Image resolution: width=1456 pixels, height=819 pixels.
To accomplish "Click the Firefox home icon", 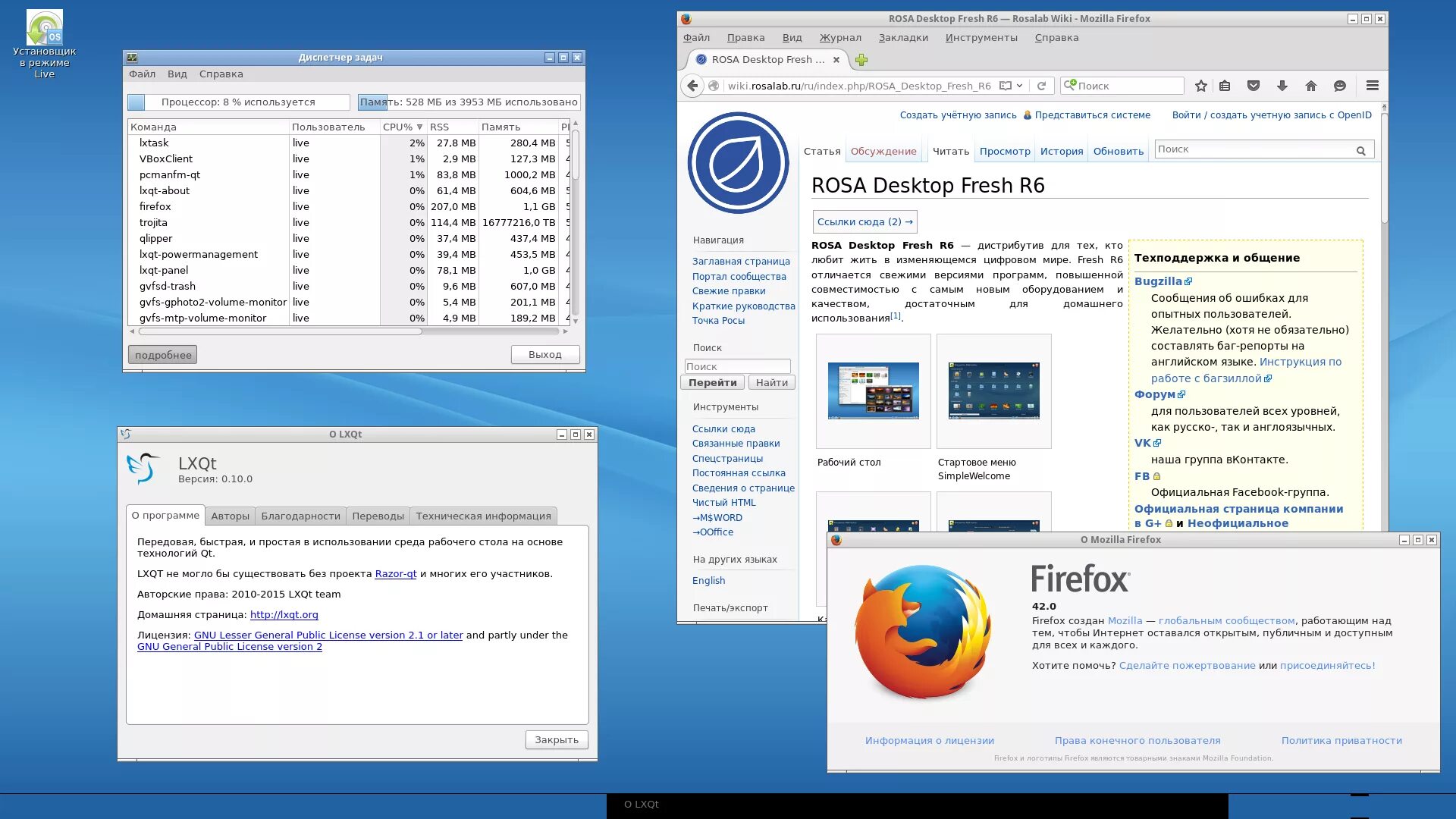I will (1310, 86).
